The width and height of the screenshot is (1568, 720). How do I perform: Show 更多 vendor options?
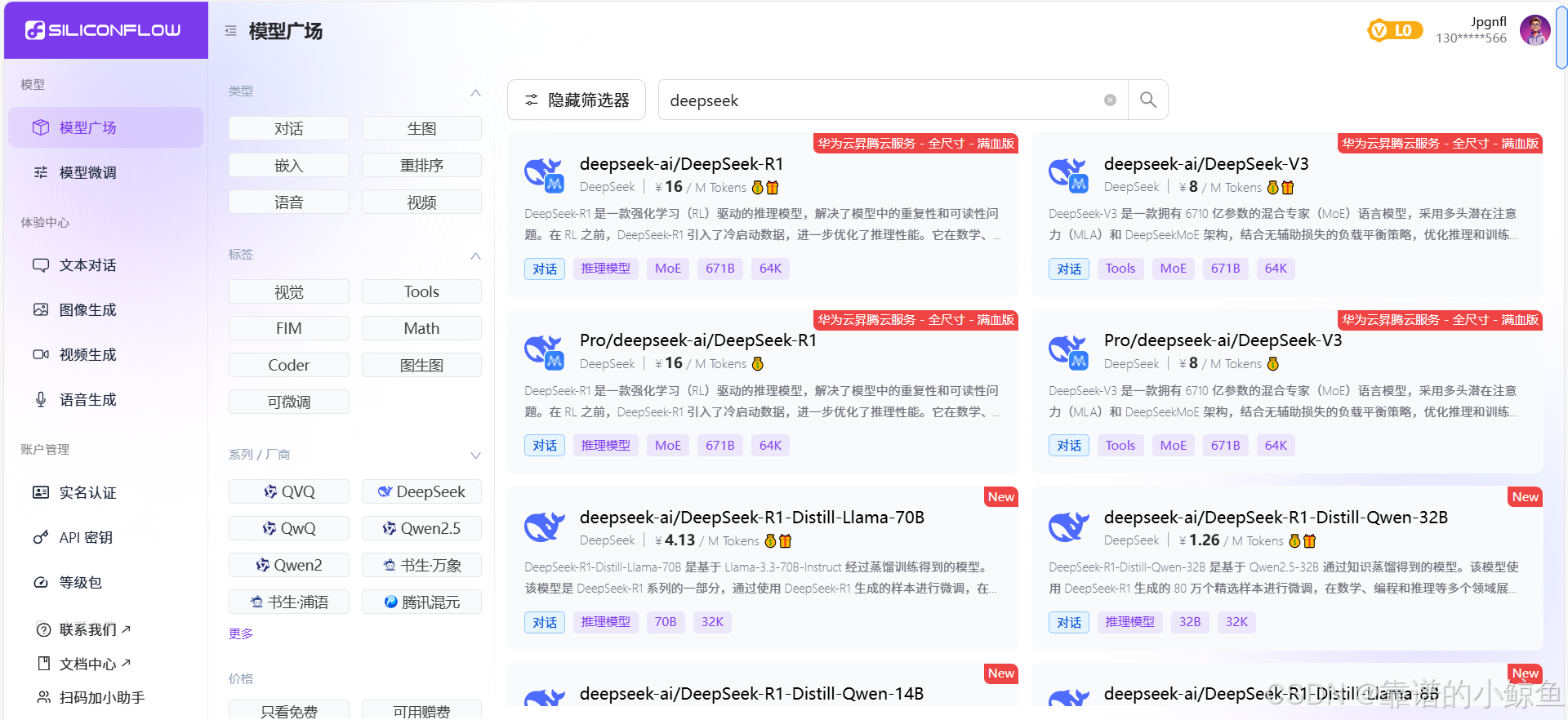[x=241, y=633]
